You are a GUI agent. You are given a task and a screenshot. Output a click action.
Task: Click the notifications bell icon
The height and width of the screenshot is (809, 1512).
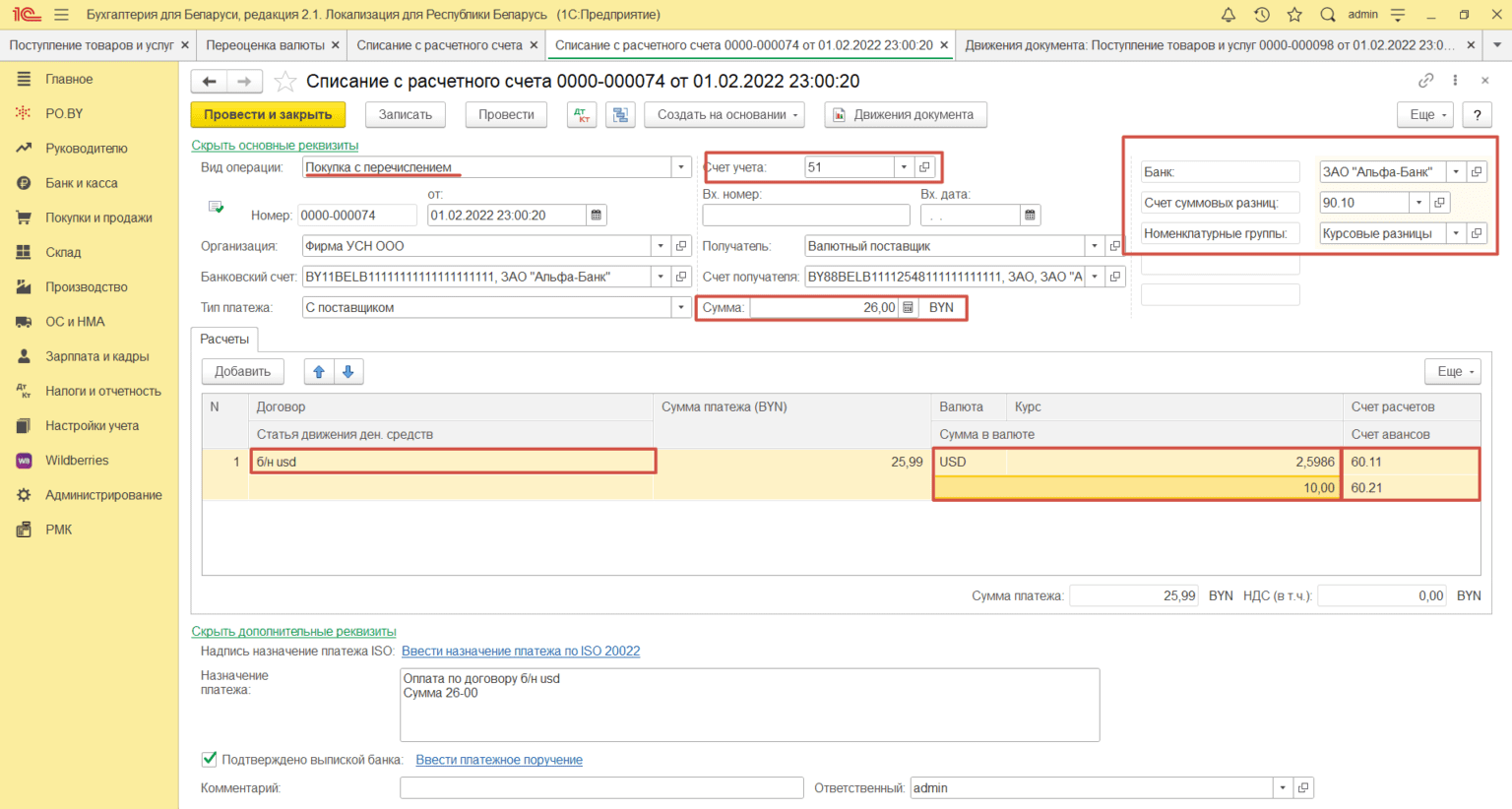tap(1228, 15)
